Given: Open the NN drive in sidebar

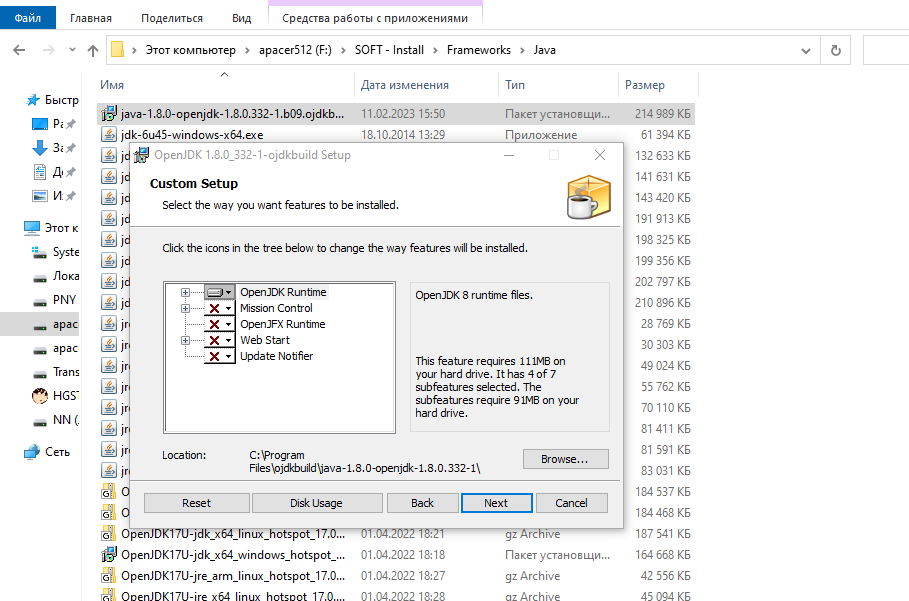Looking at the screenshot, I should [56, 420].
